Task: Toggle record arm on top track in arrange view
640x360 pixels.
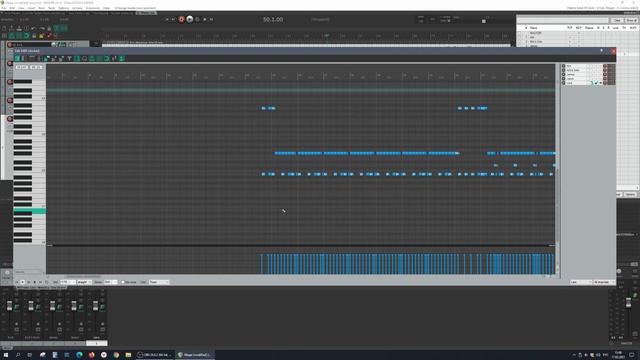Action: point(10,45)
